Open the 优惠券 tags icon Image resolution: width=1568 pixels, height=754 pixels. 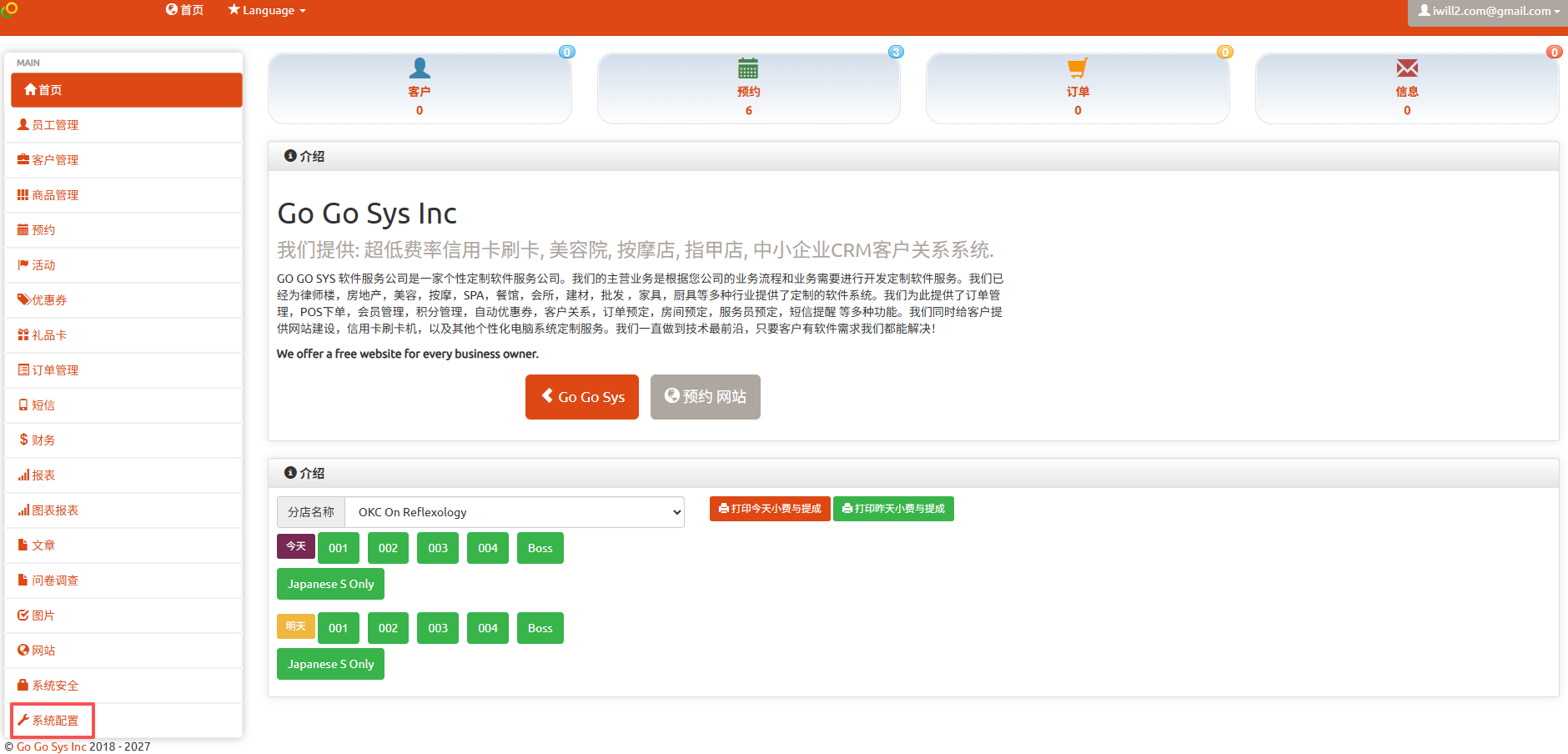coord(24,299)
